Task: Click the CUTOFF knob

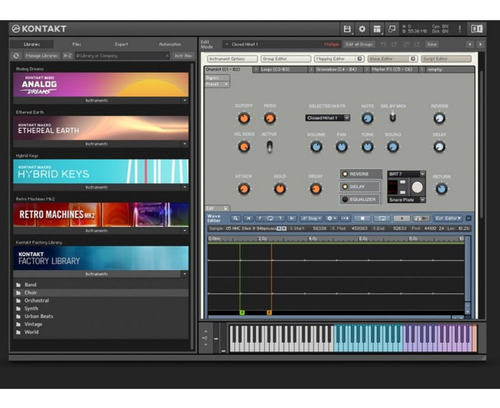Action: (244, 118)
